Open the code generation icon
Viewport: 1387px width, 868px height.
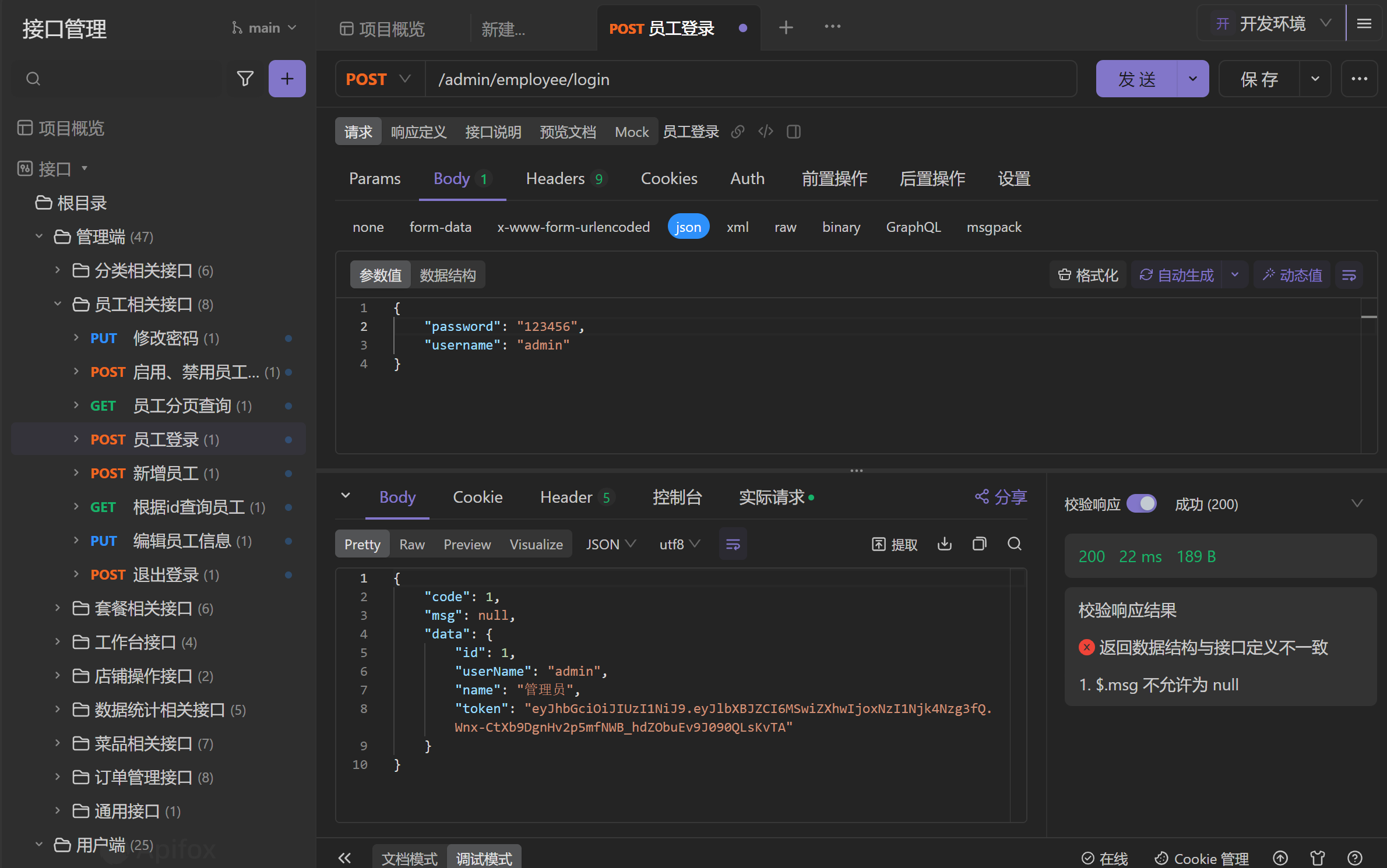[766, 132]
